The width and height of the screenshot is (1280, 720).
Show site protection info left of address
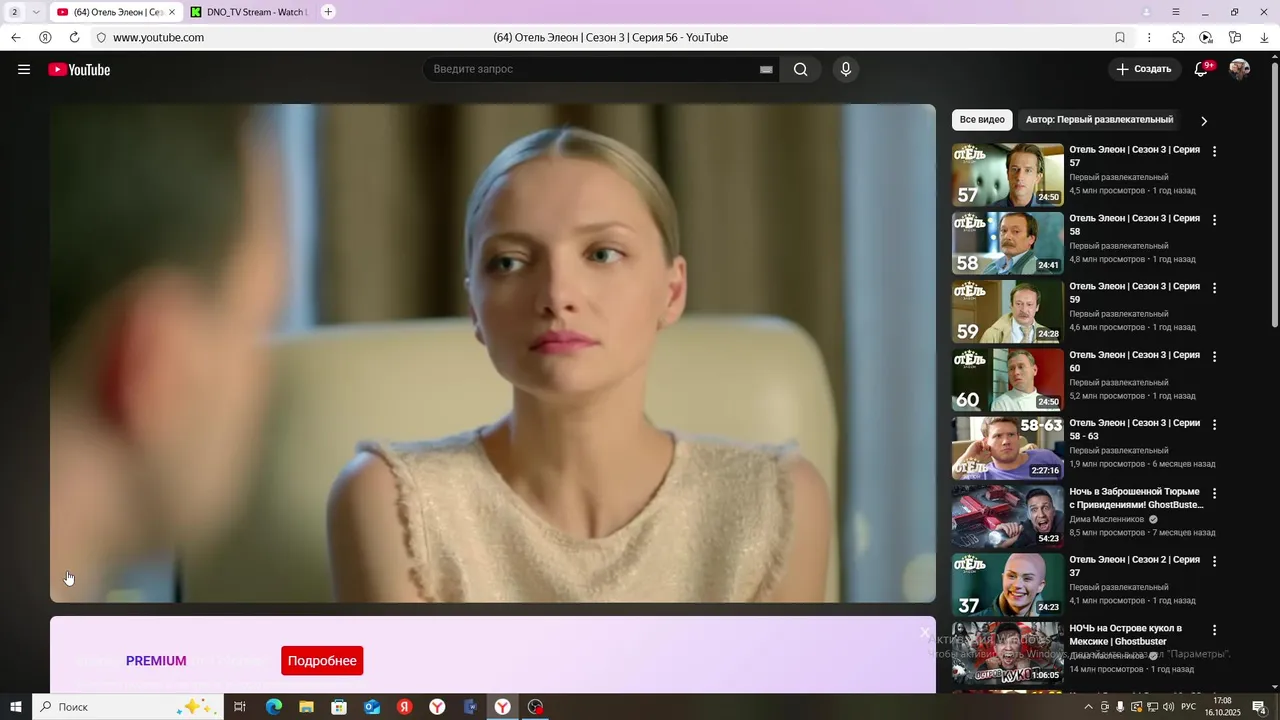101,37
